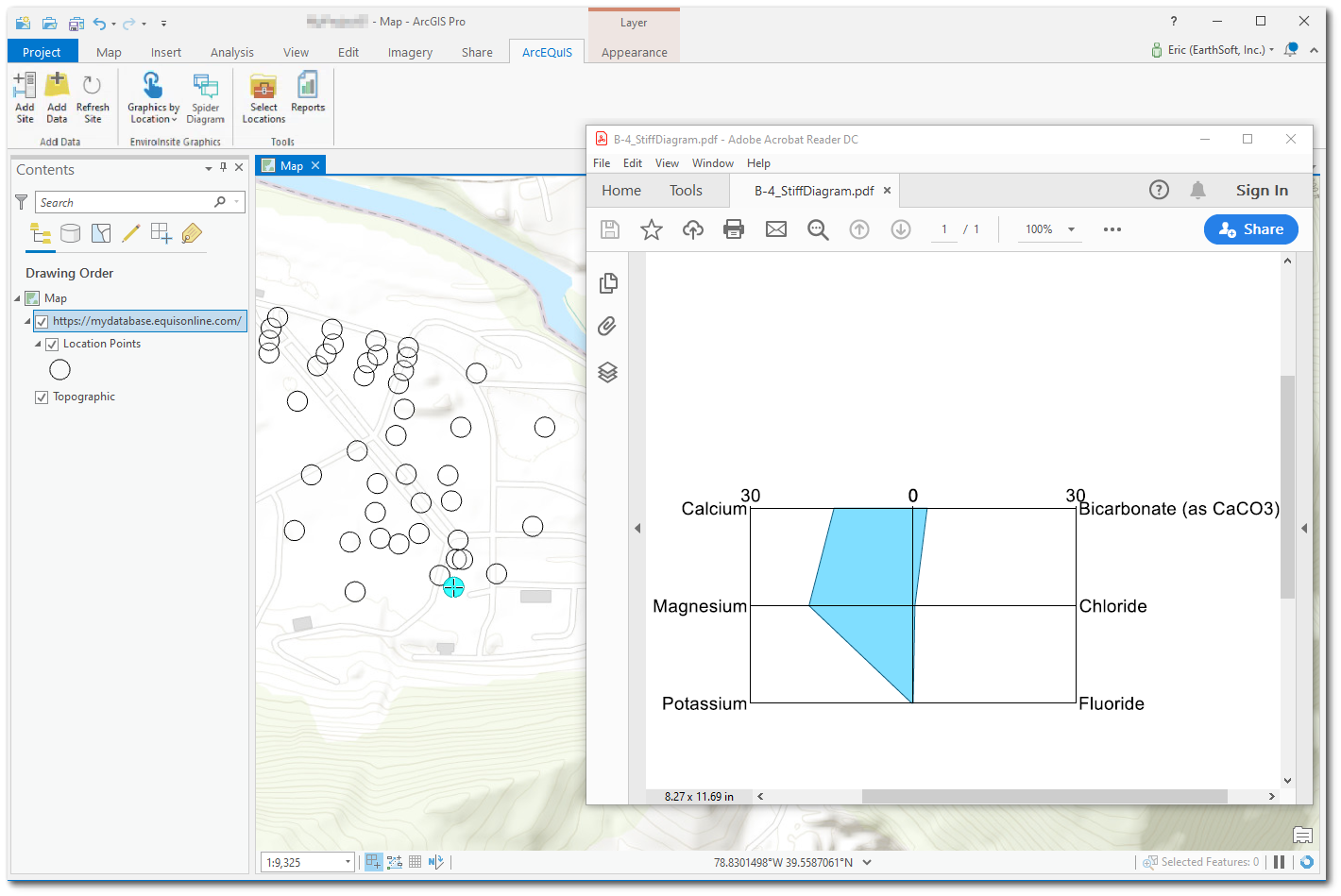Click the Save project icon in quick access toolbar
Screen dimensions: 1341x896
coord(76,23)
